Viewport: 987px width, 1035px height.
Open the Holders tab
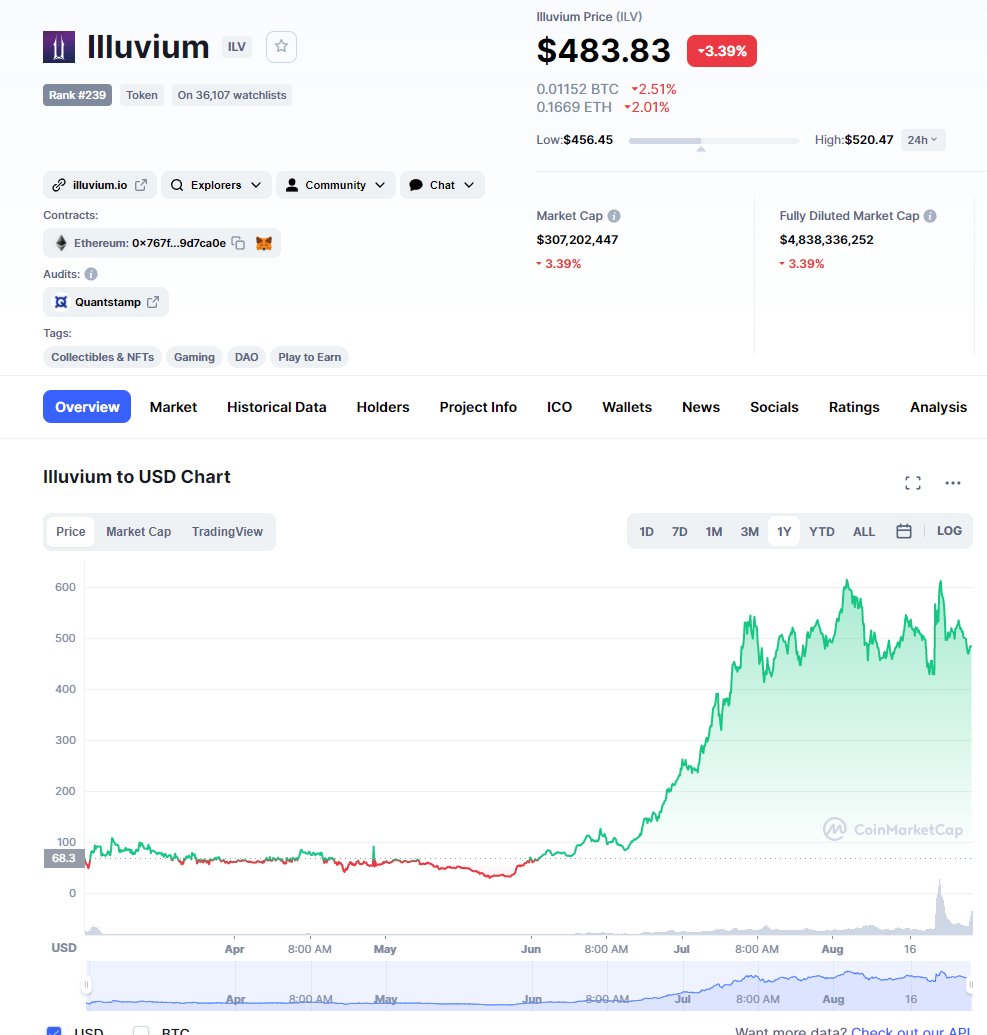coord(383,407)
